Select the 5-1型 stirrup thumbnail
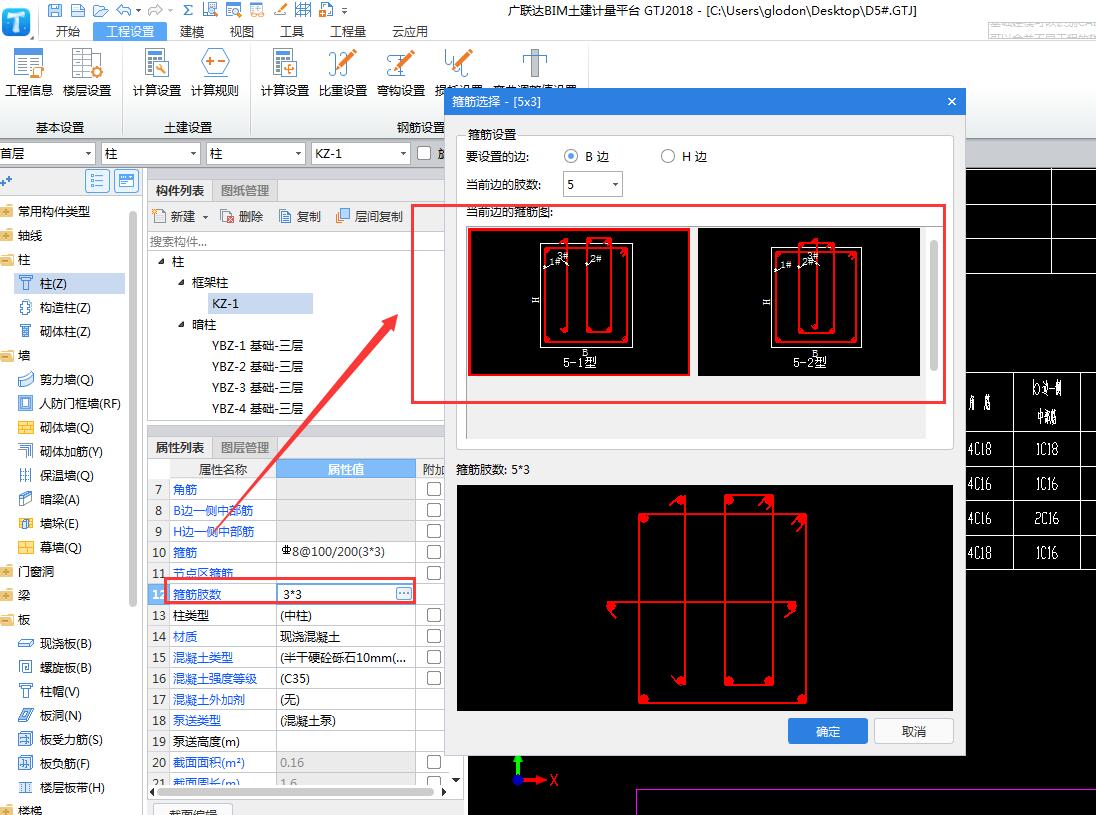The width and height of the screenshot is (1096, 815). [579, 302]
